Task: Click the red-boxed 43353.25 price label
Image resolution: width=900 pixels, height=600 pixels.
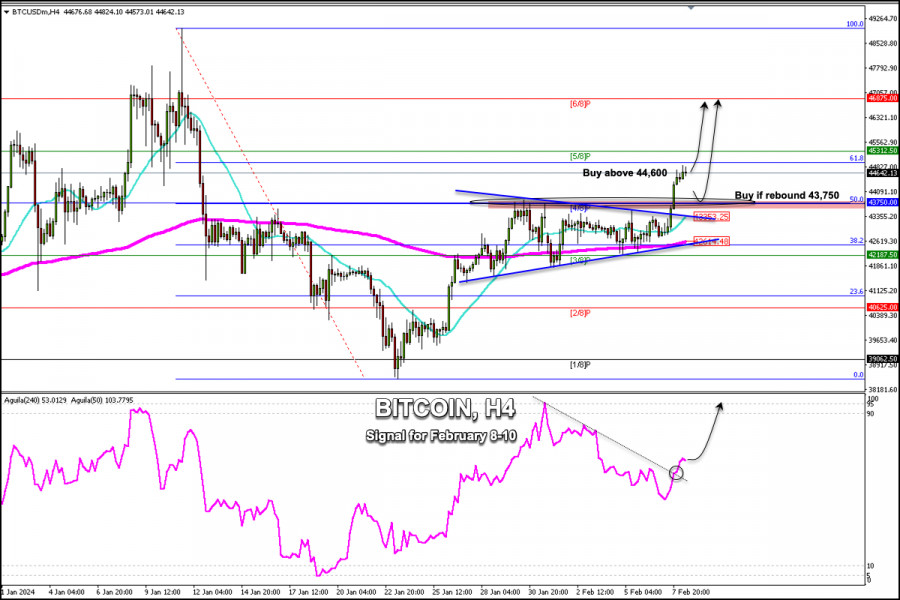Action: 712,216
